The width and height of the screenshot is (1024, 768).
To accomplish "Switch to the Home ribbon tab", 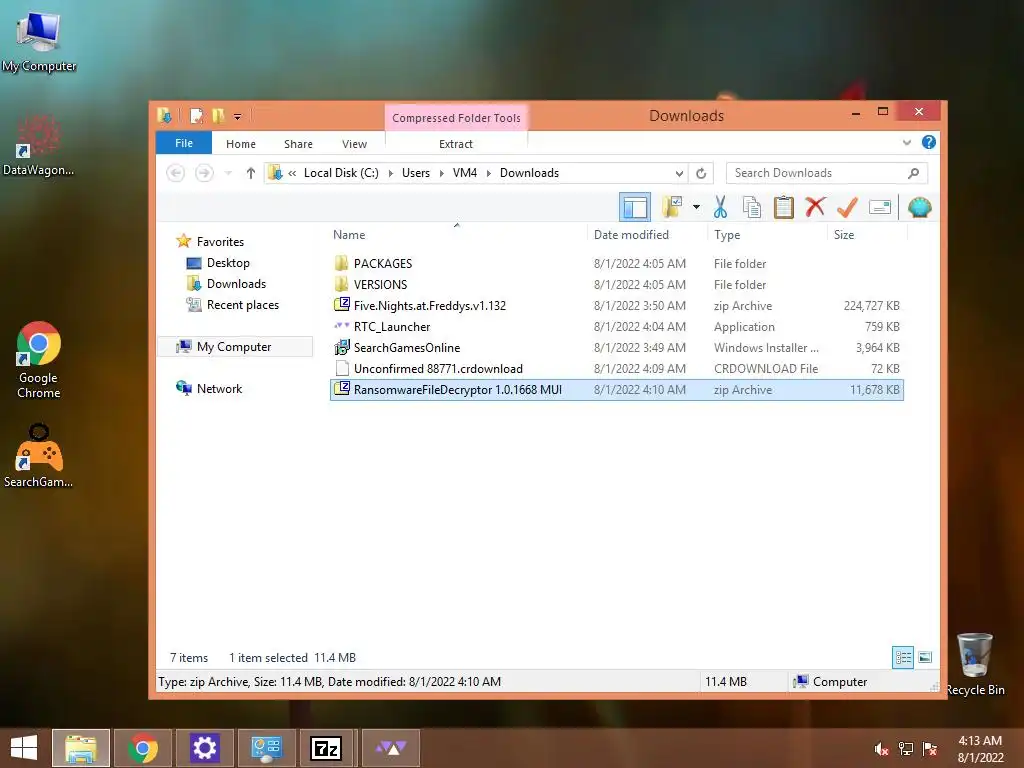I will tap(241, 144).
